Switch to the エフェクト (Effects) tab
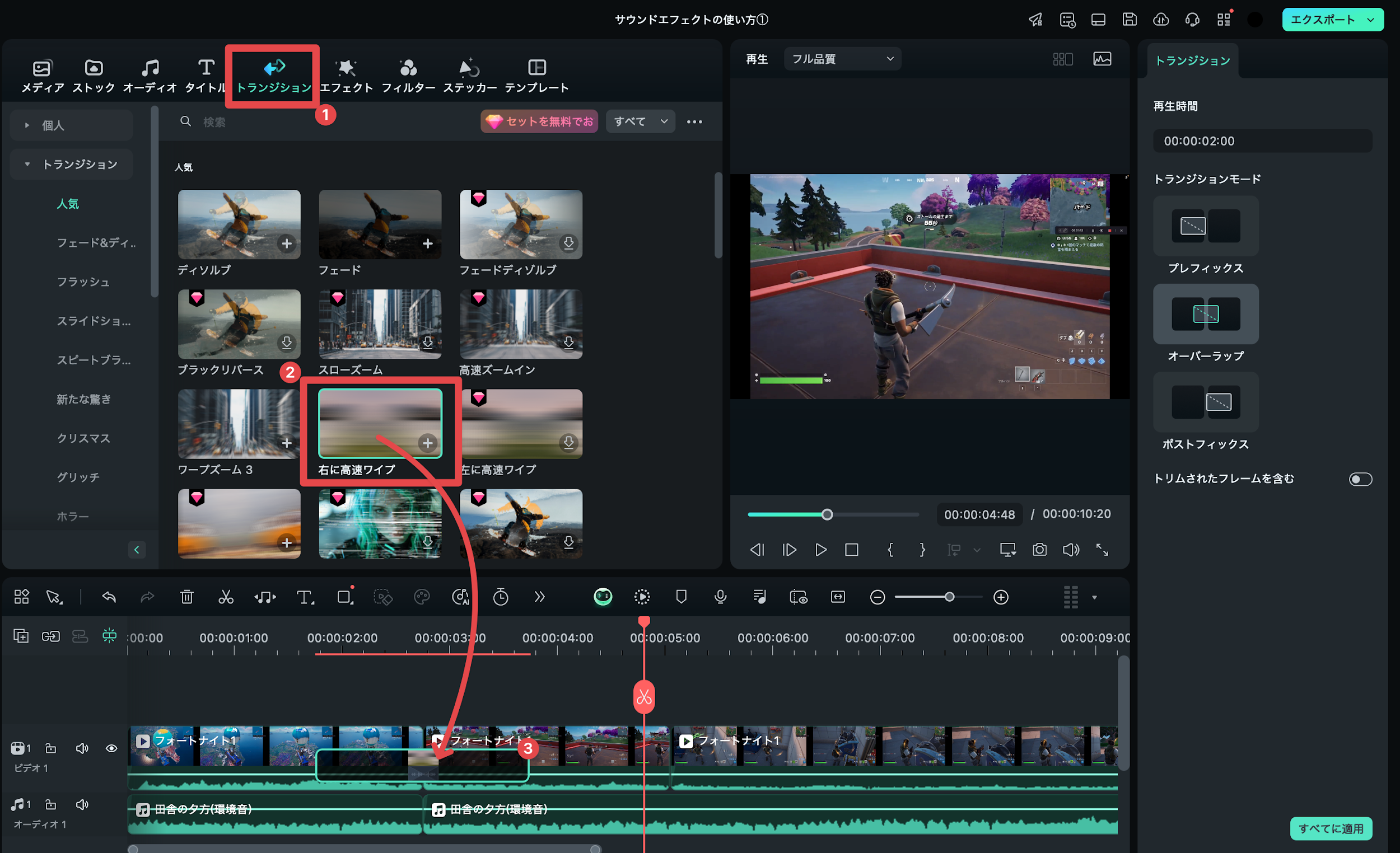The image size is (1400, 853). coord(346,76)
